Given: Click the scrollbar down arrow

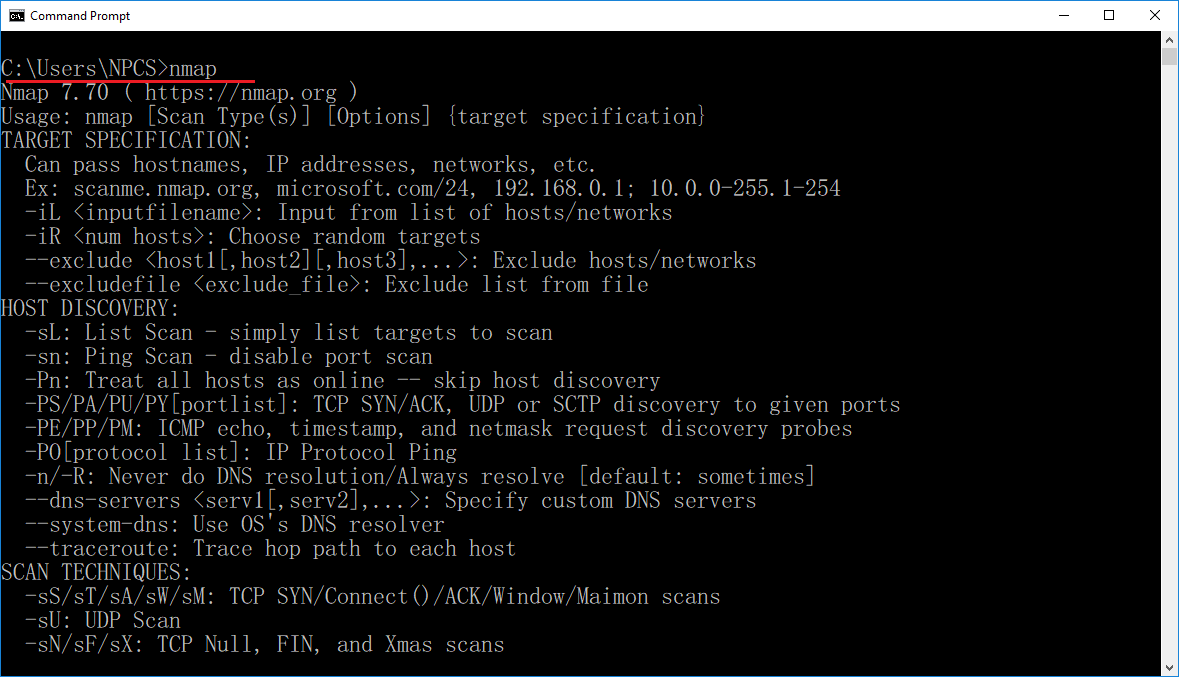Looking at the screenshot, I should [x=1169, y=667].
